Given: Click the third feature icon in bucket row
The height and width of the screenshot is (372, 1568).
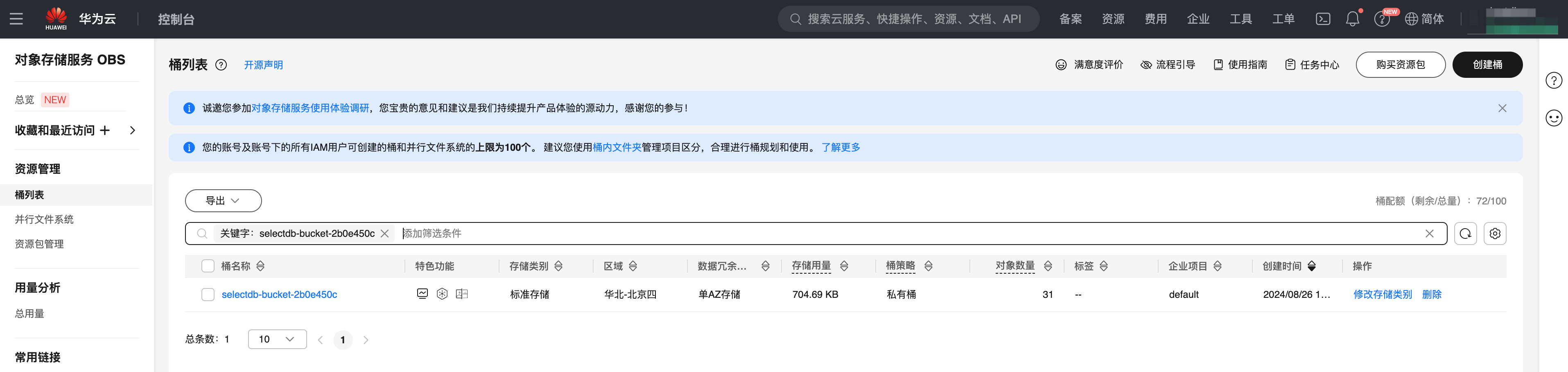Looking at the screenshot, I should [462, 294].
